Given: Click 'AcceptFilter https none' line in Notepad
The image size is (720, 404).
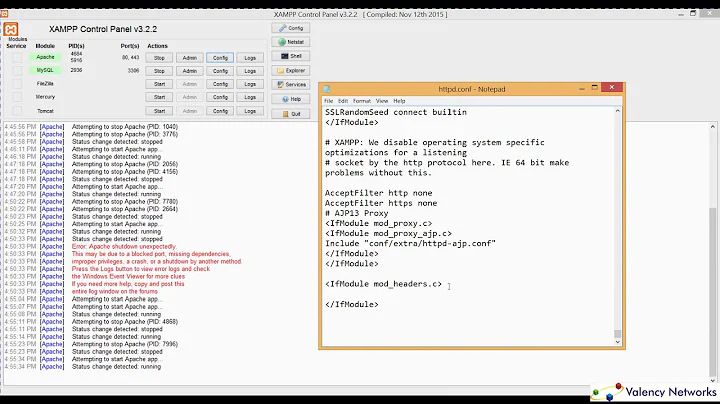Looking at the screenshot, I should pos(381,203).
